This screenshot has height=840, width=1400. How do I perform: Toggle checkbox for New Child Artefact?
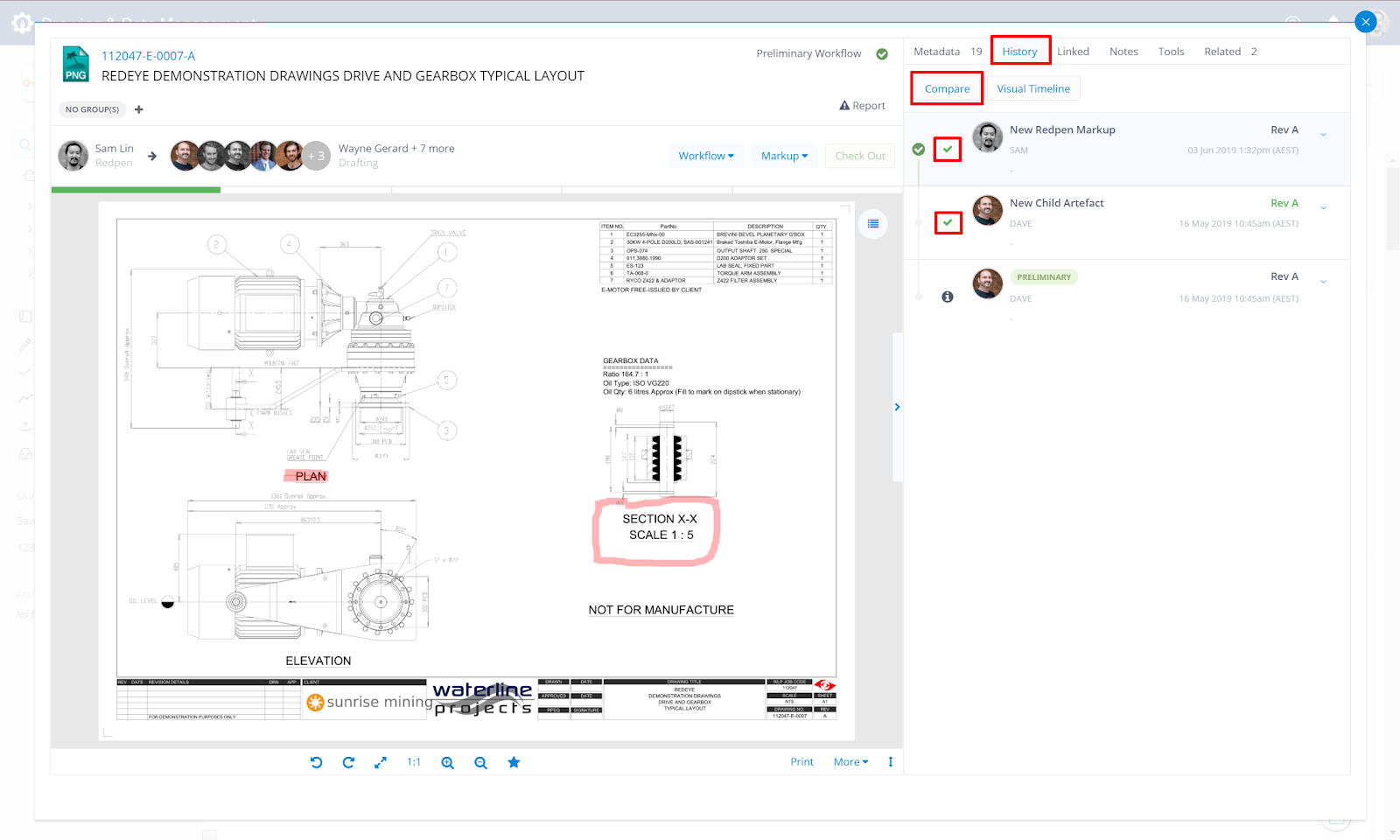click(948, 223)
